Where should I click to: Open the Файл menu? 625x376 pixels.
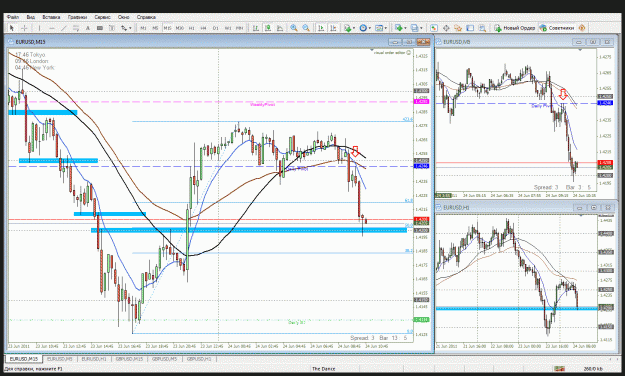click(13, 17)
